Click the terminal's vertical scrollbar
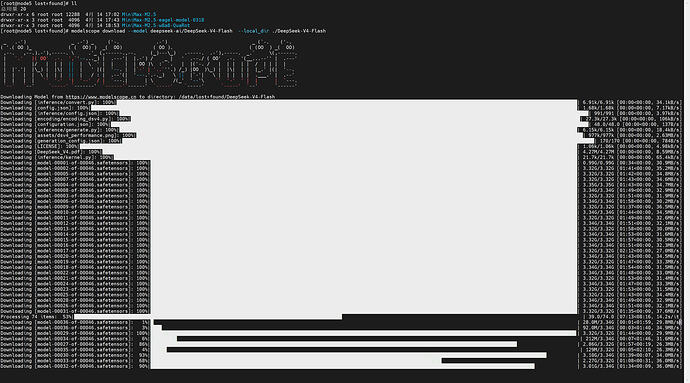 click(686, 192)
